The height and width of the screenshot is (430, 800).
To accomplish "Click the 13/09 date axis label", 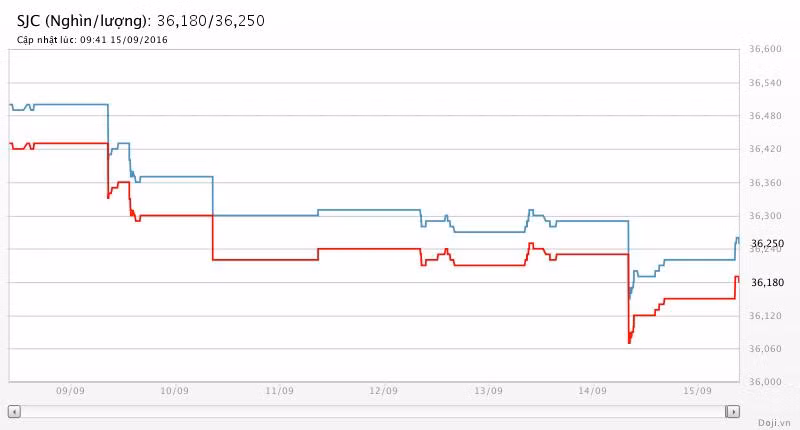I will [x=488, y=391].
